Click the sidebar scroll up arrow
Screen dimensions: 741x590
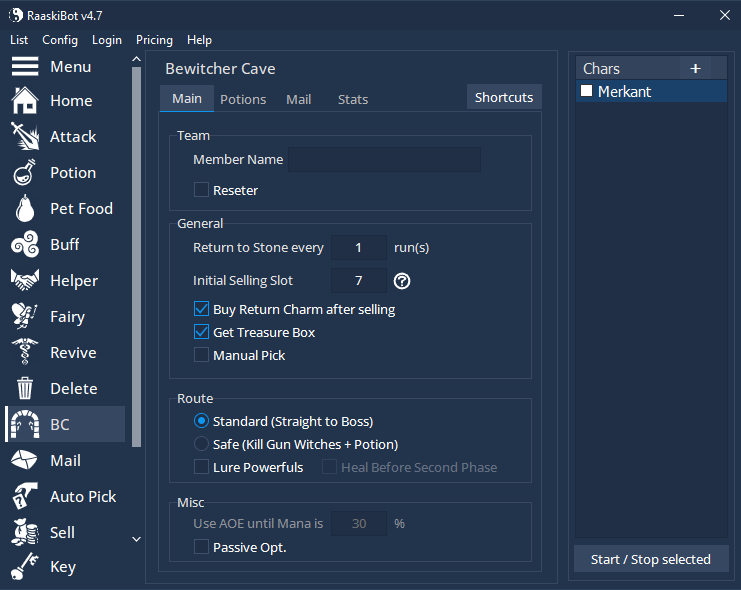pos(137,59)
